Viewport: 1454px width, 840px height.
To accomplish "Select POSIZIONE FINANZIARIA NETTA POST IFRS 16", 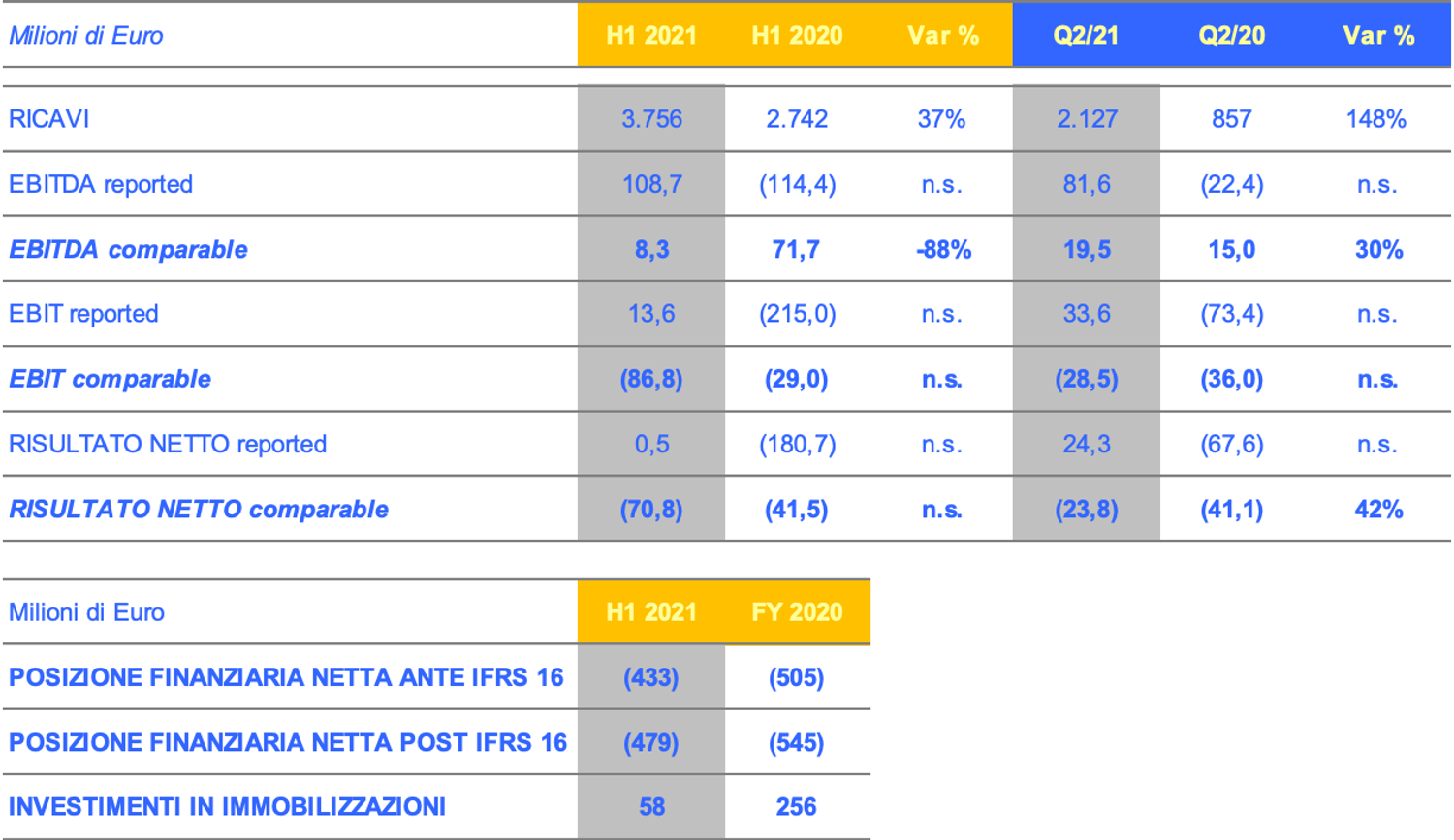I will tap(288, 742).
